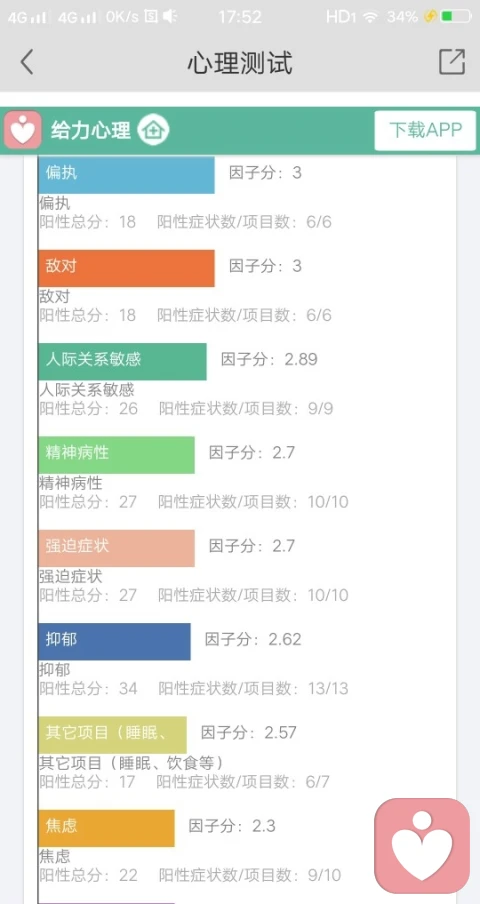Select the amber 焦虑 bar
This screenshot has width=480, height=904.
[106, 828]
